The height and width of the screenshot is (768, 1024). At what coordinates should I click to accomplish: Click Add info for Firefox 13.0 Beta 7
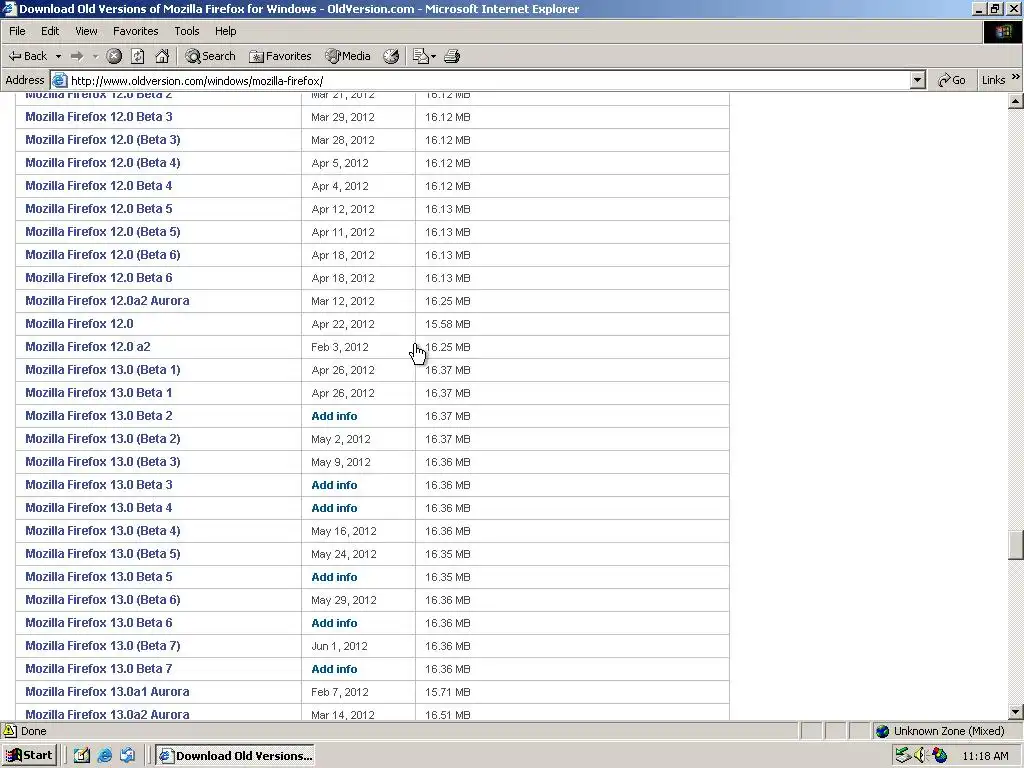(x=334, y=669)
